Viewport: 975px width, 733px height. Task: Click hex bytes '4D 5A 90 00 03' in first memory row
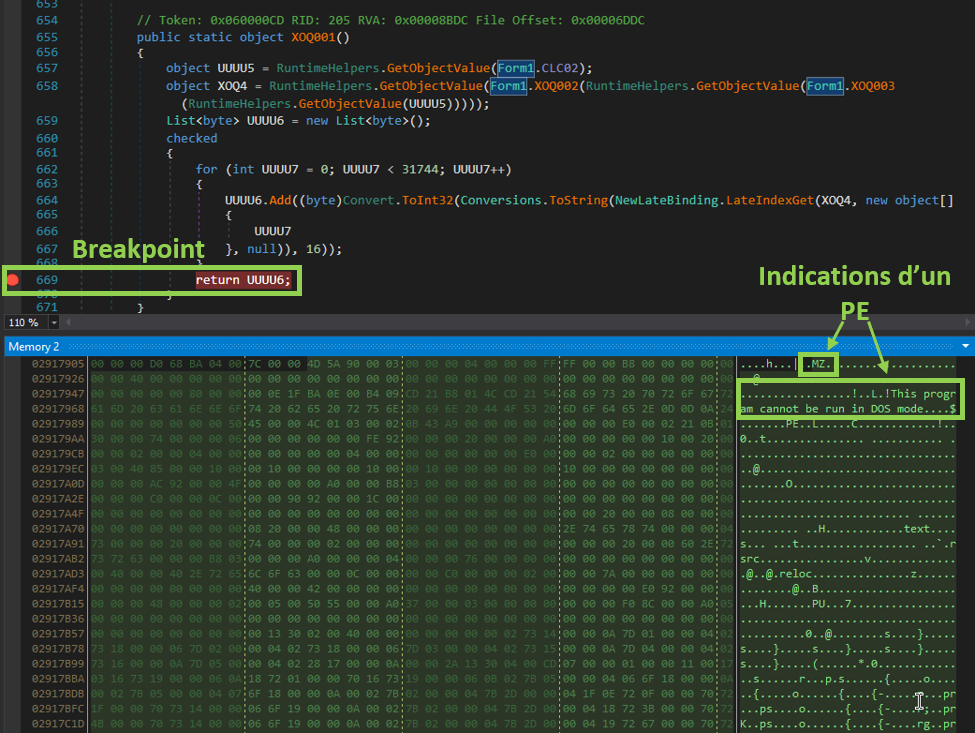(x=353, y=364)
